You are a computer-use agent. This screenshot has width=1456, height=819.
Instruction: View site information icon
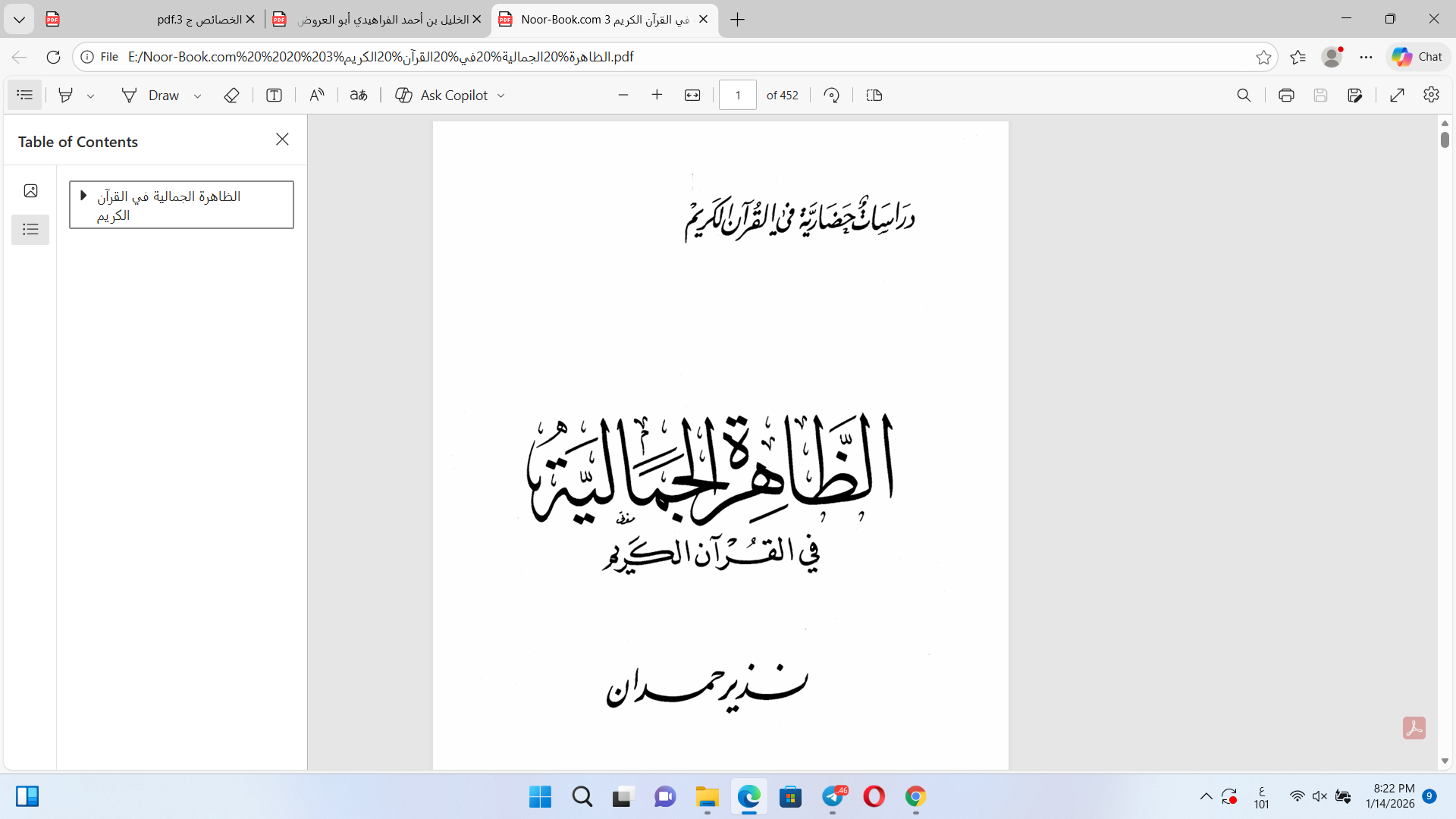(87, 57)
